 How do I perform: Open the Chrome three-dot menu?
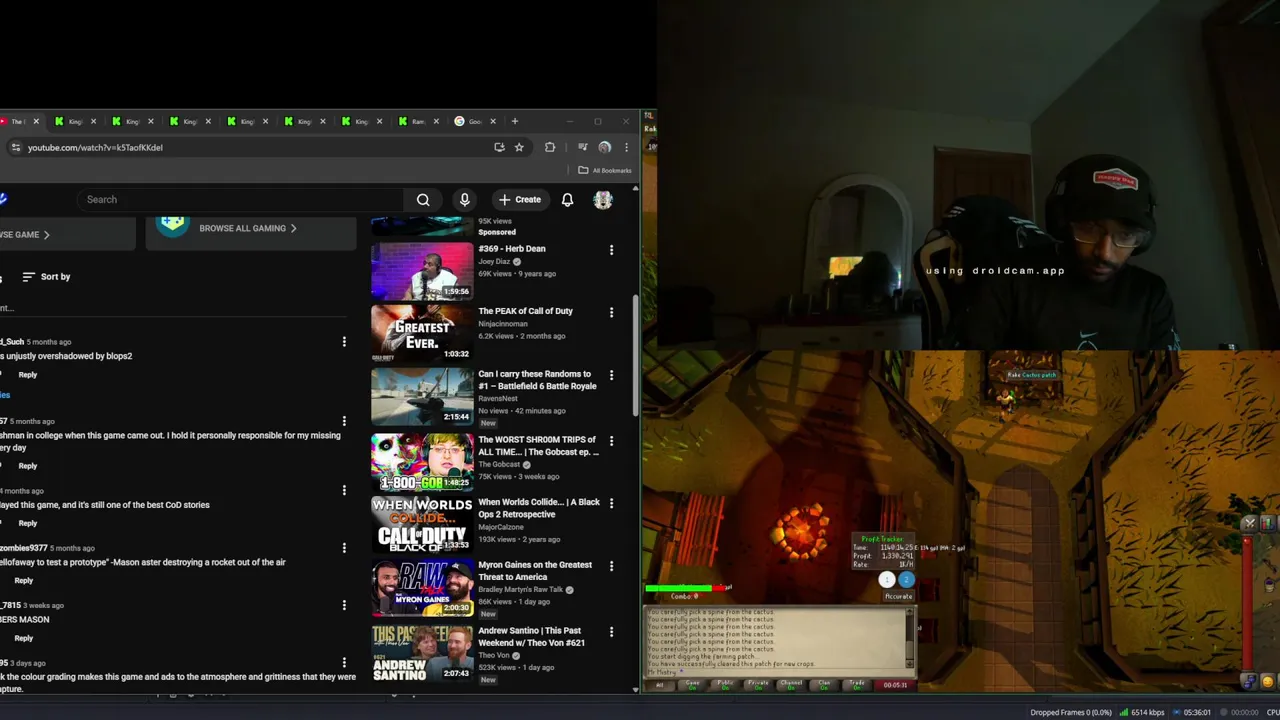[x=626, y=147]
